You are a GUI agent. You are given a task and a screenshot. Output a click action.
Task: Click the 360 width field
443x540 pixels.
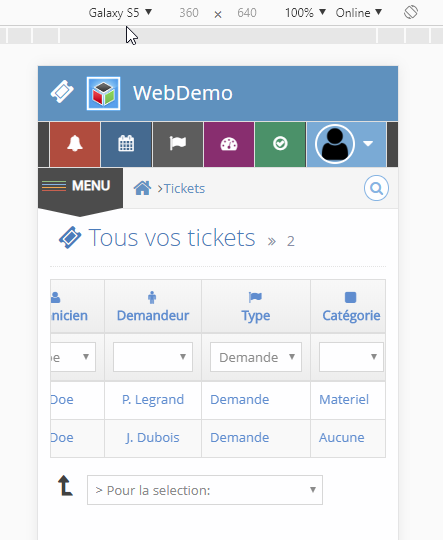point(189,13)
